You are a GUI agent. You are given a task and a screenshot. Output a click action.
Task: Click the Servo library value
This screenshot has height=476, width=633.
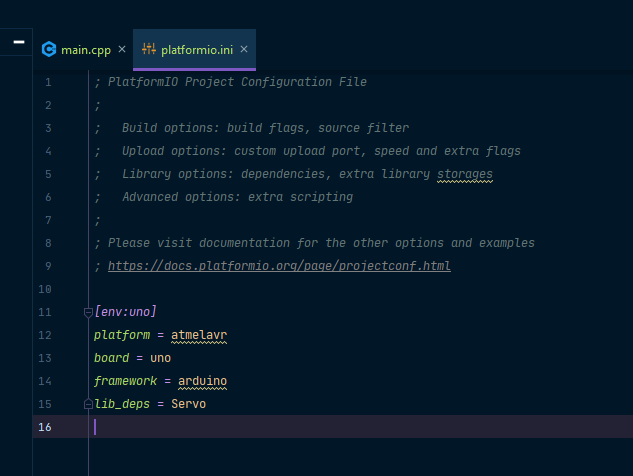[189, 404]
